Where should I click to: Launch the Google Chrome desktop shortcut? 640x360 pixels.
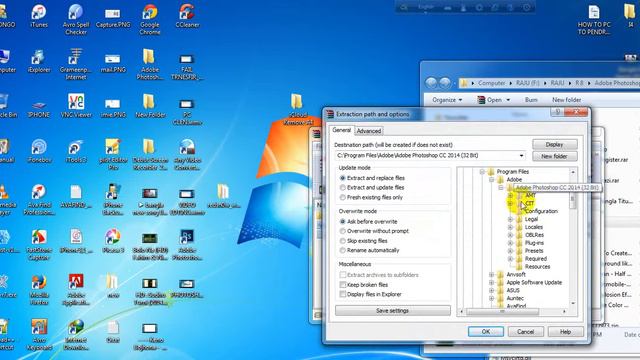(150, 19)
